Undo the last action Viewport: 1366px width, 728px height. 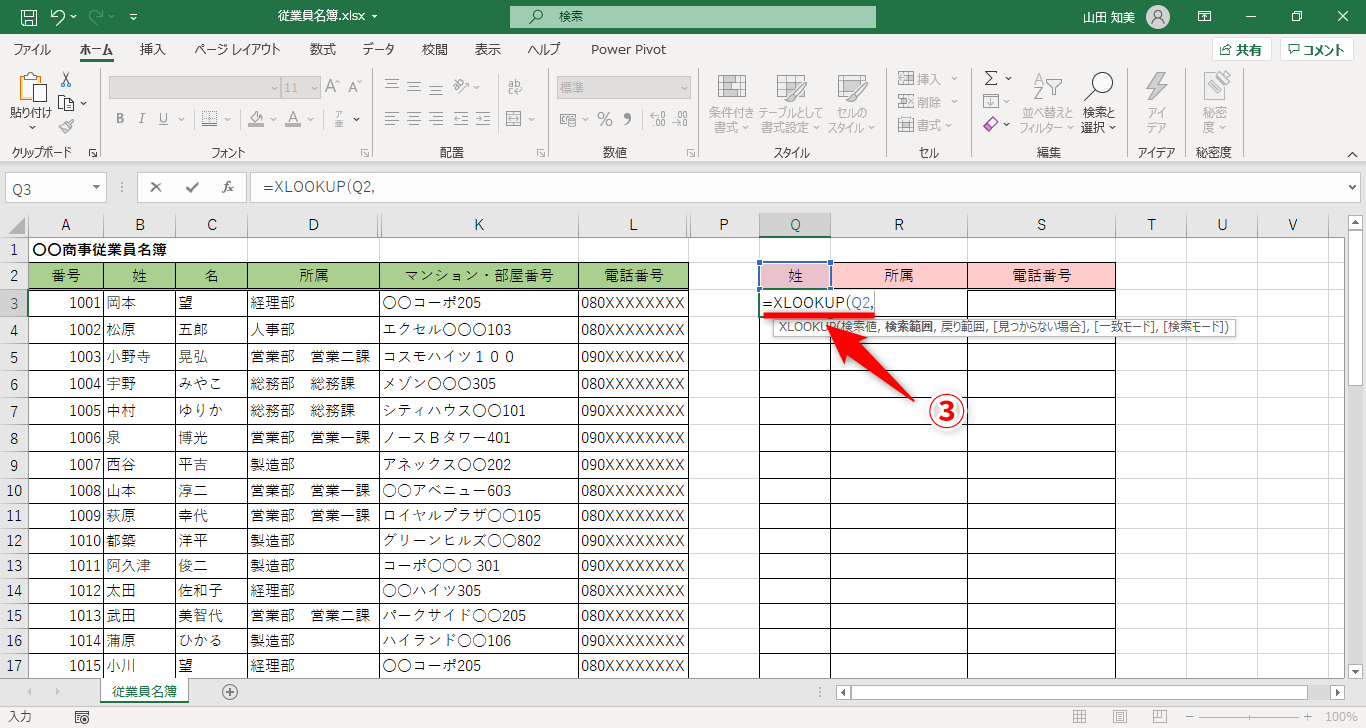coord(58,17)
